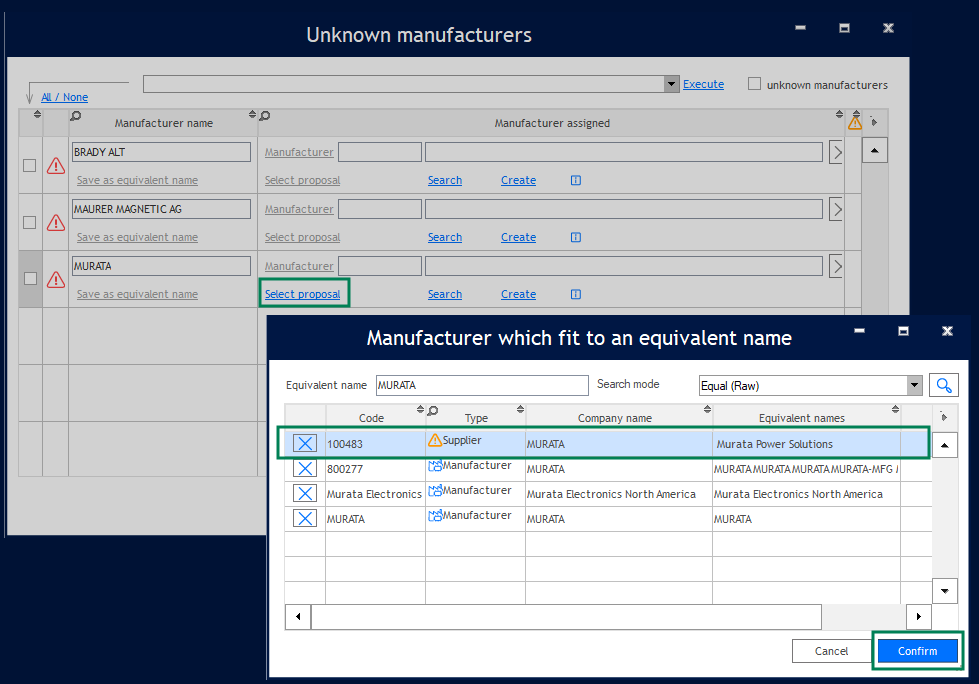Click the X icon in the 100483 row
Screen dimensions: 979x684
[306, 443]
